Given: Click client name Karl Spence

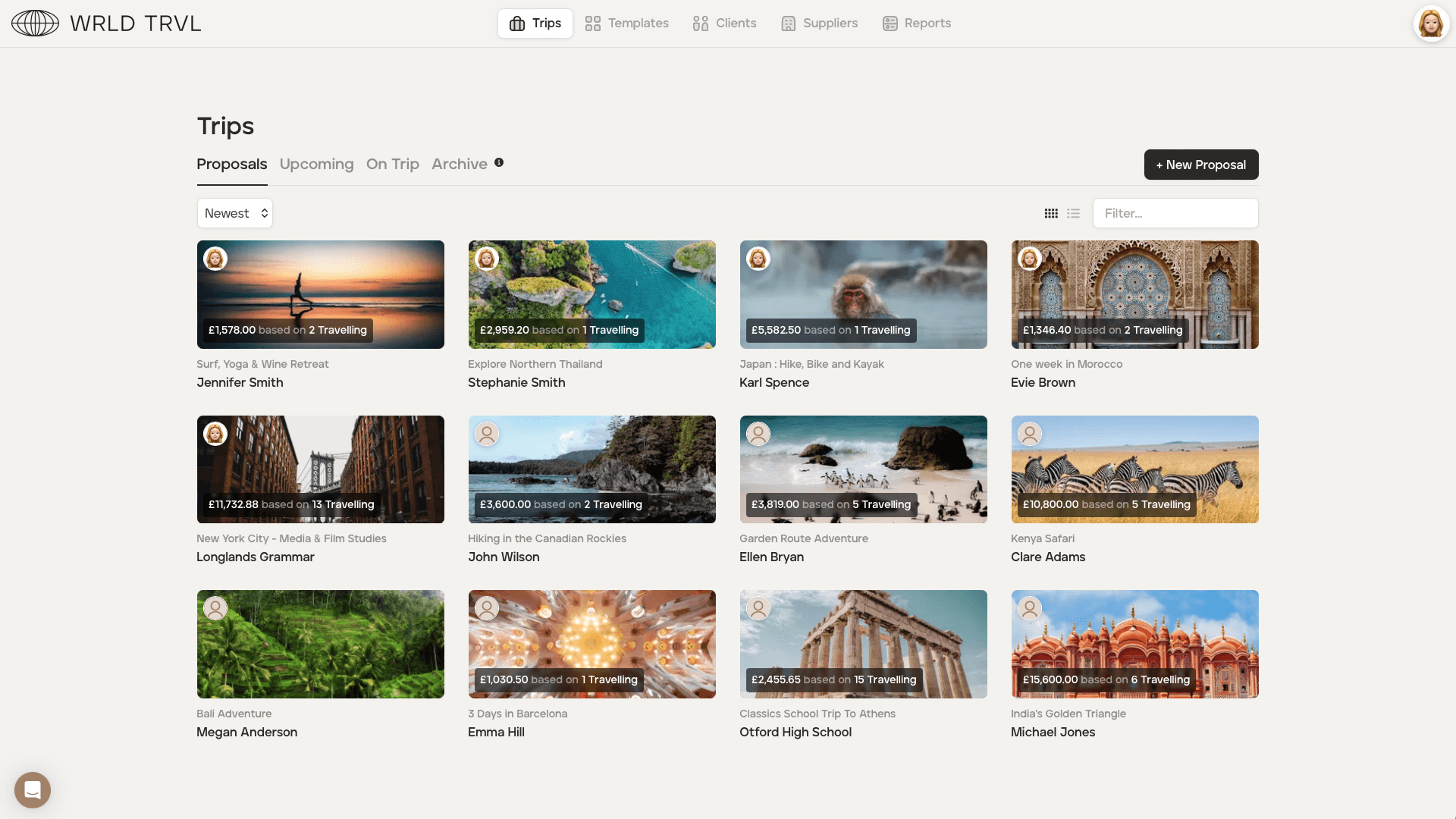Looking at the screenshot, I should coord(774,382).
